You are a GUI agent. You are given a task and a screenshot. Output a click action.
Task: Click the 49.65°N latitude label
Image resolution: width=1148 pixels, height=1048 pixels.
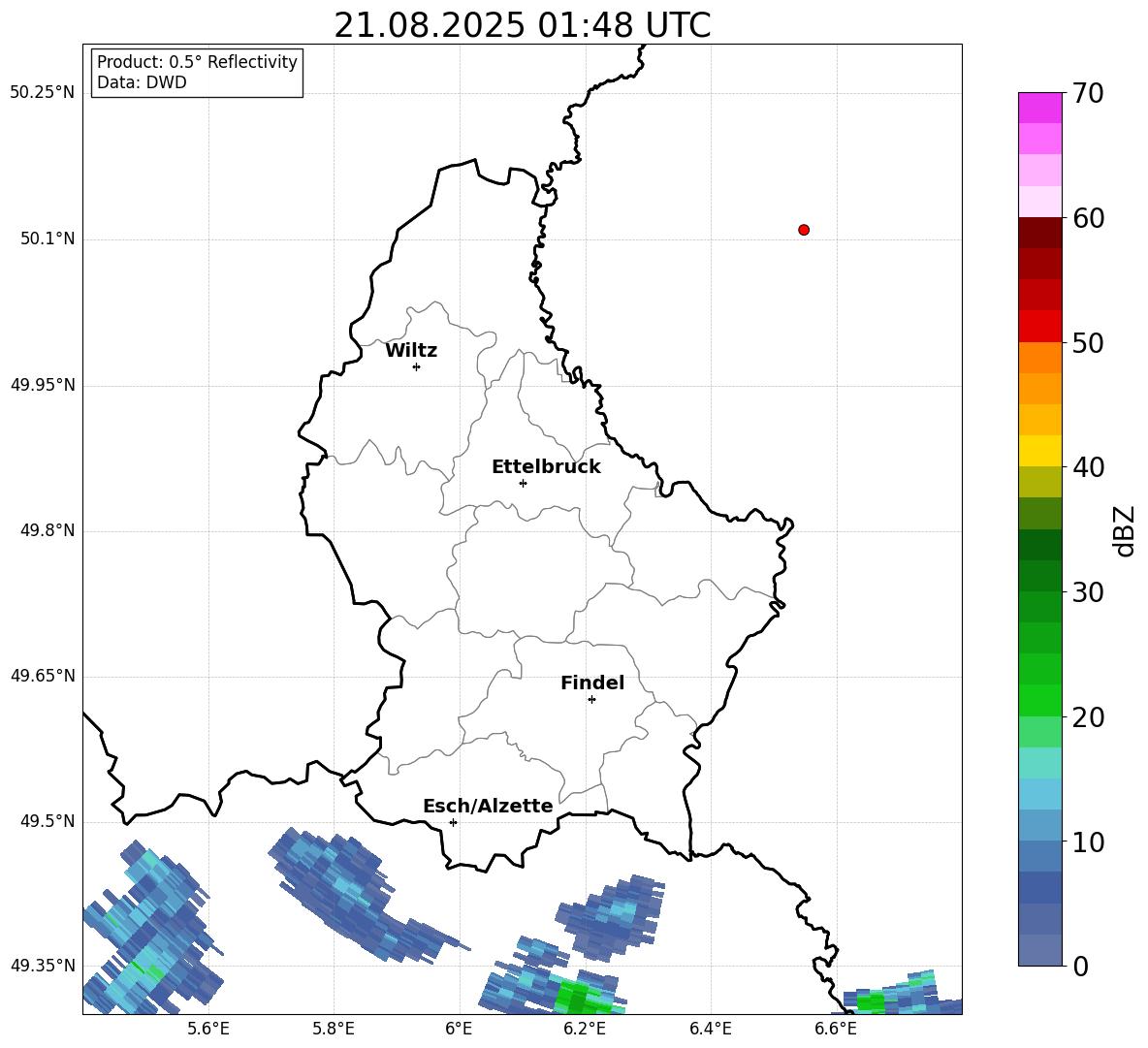coord(43,676)
